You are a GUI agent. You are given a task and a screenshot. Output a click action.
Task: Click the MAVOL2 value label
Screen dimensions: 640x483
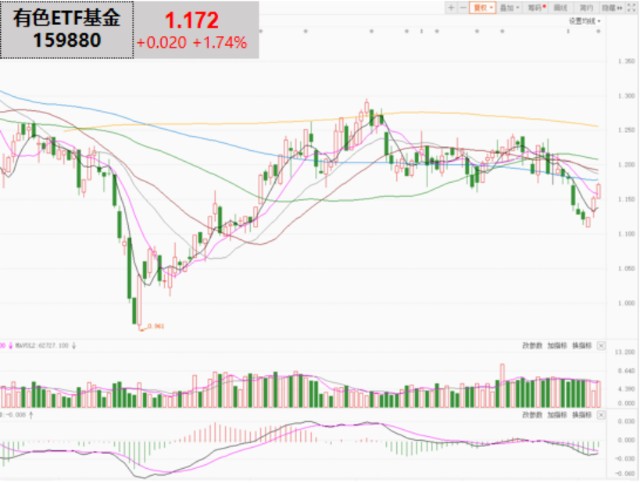coord(42,346)
